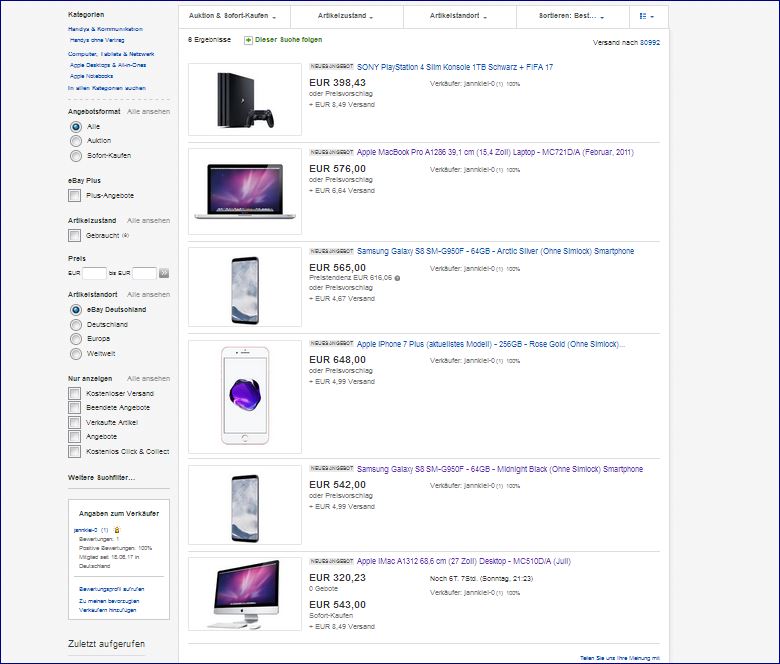Select the Sofort-Kaufen radio button
Image resolution: width=780 pixels, height=664 pixels.
[x=76, y=156]
